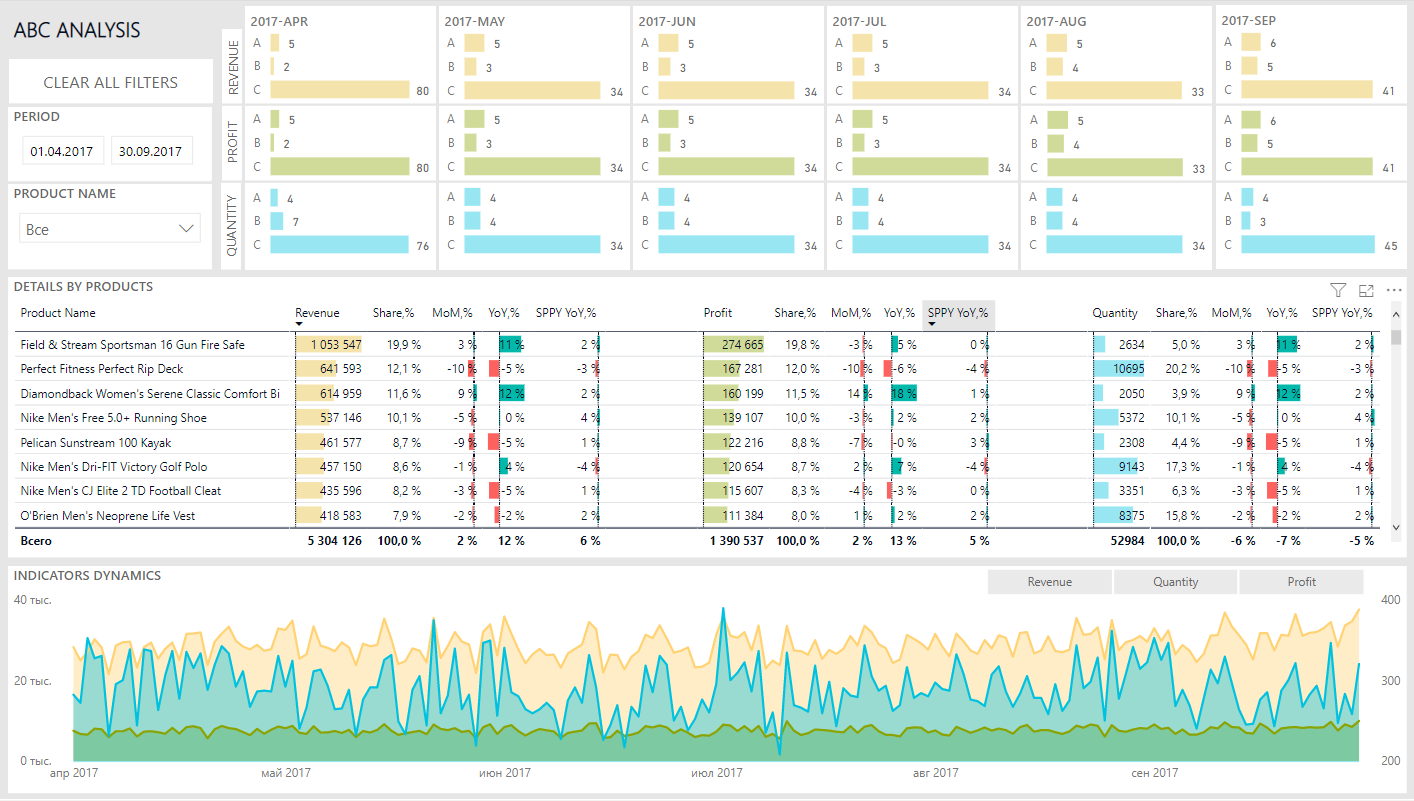Click the period end date field 30.09.2017
Screen dimensions: 1414x801
point(150,152)
